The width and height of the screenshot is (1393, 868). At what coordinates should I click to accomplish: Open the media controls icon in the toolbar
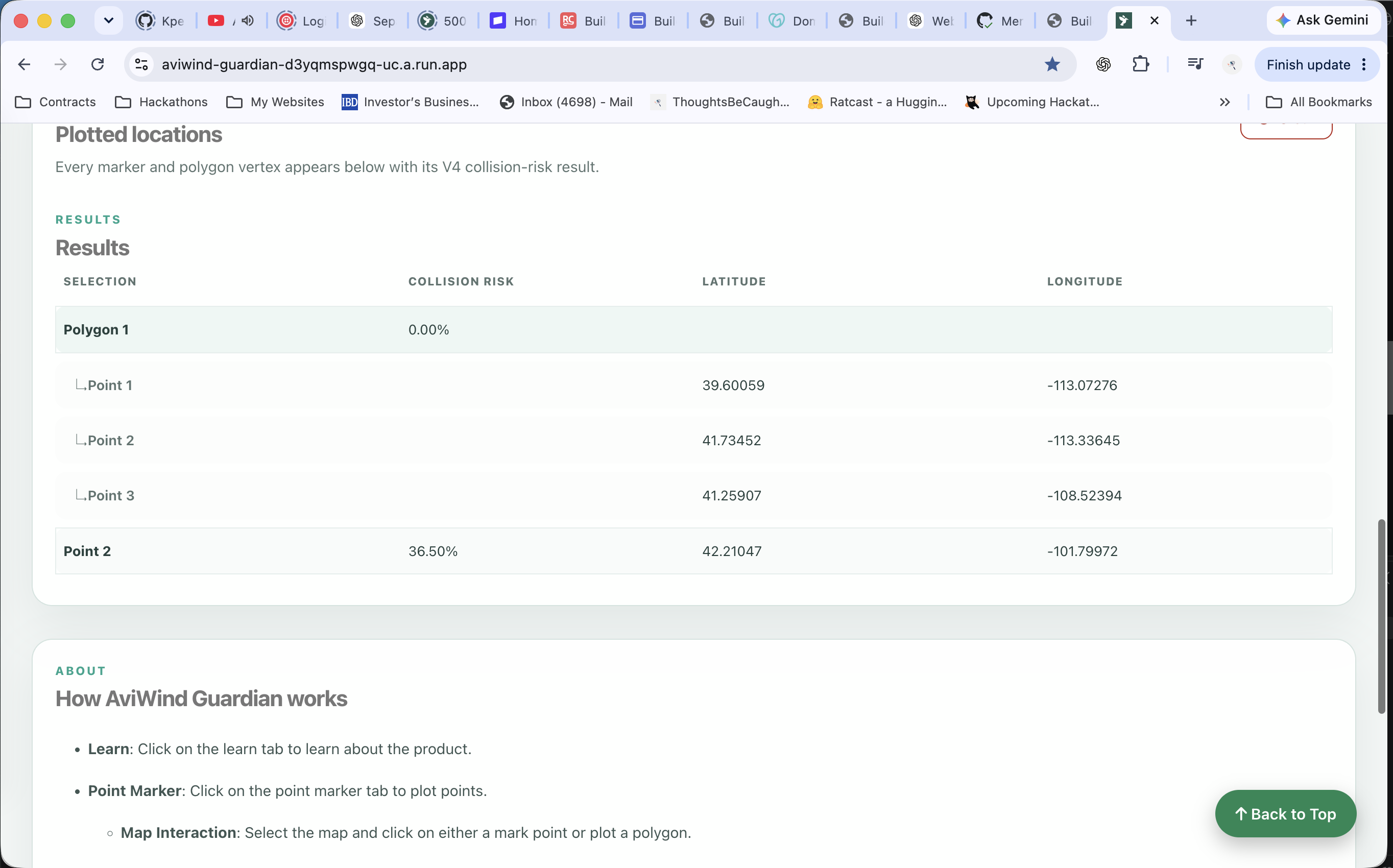(1195, 64)
